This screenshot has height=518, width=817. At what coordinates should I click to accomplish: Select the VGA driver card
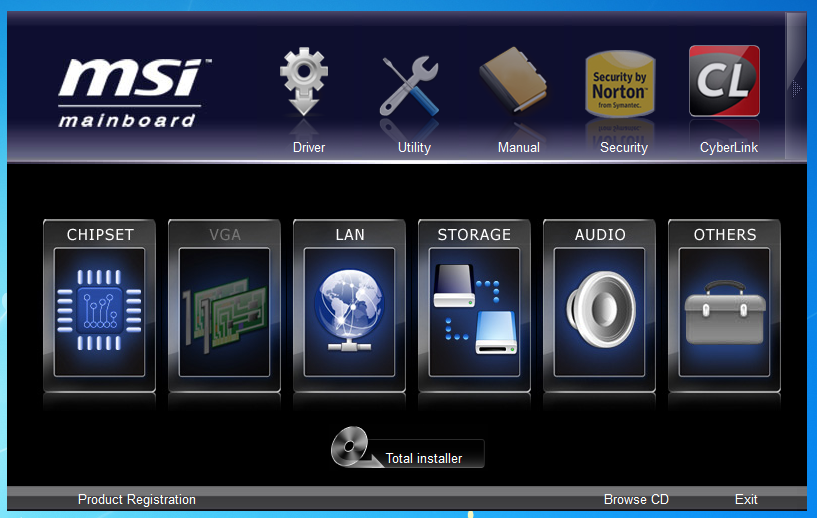pyautogui.click(x=225, y=306)
